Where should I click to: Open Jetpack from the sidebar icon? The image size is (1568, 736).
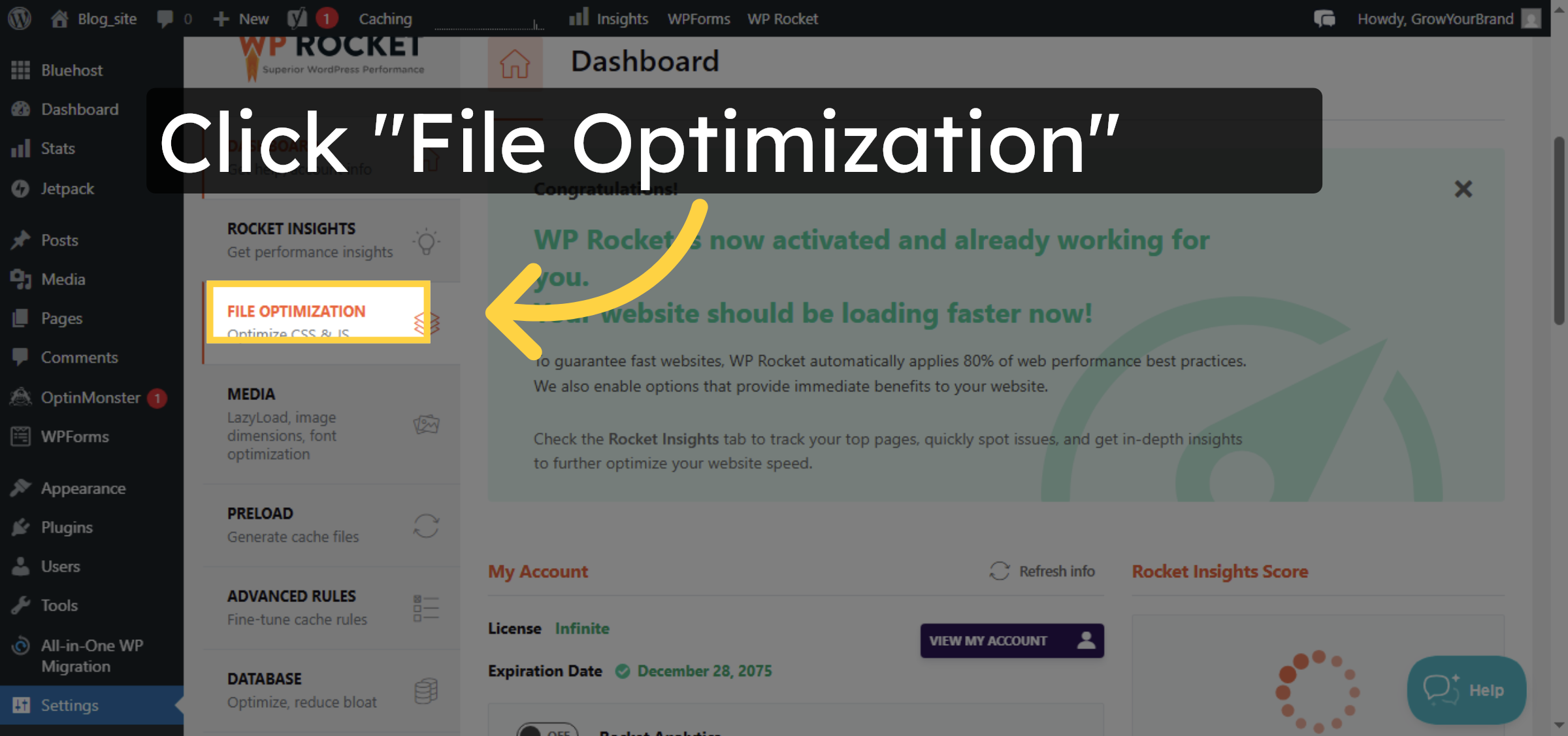point(20,188)
